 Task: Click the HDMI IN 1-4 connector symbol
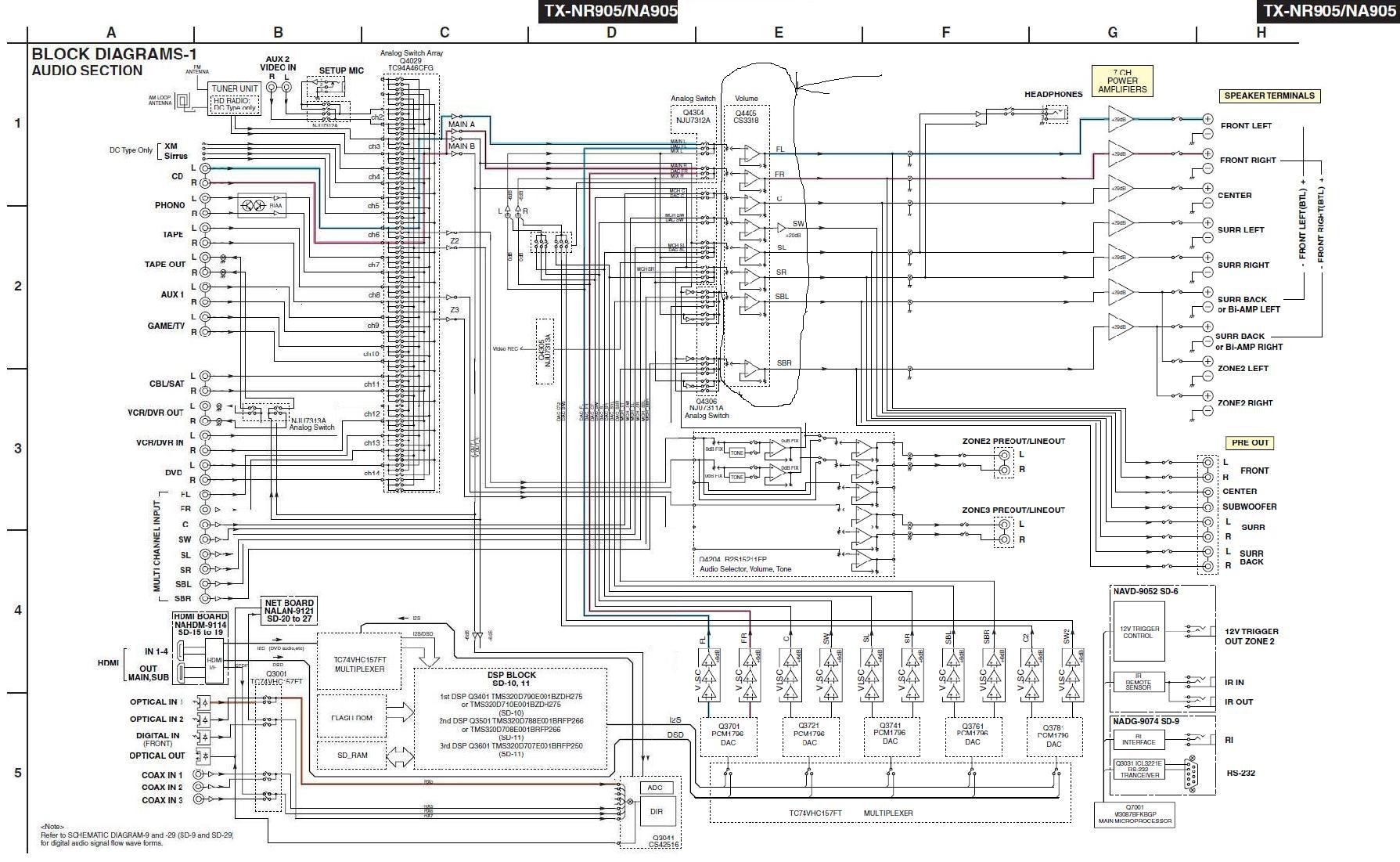[180, 651]
